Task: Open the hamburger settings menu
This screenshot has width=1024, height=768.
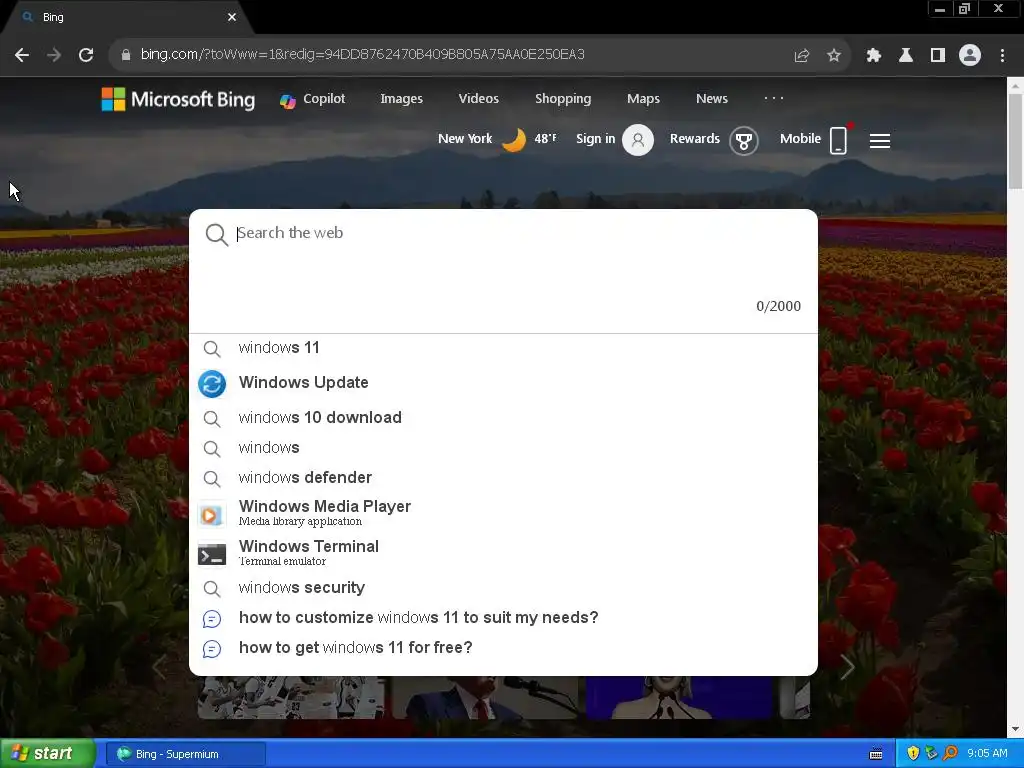Action: (x=880, y=140)
